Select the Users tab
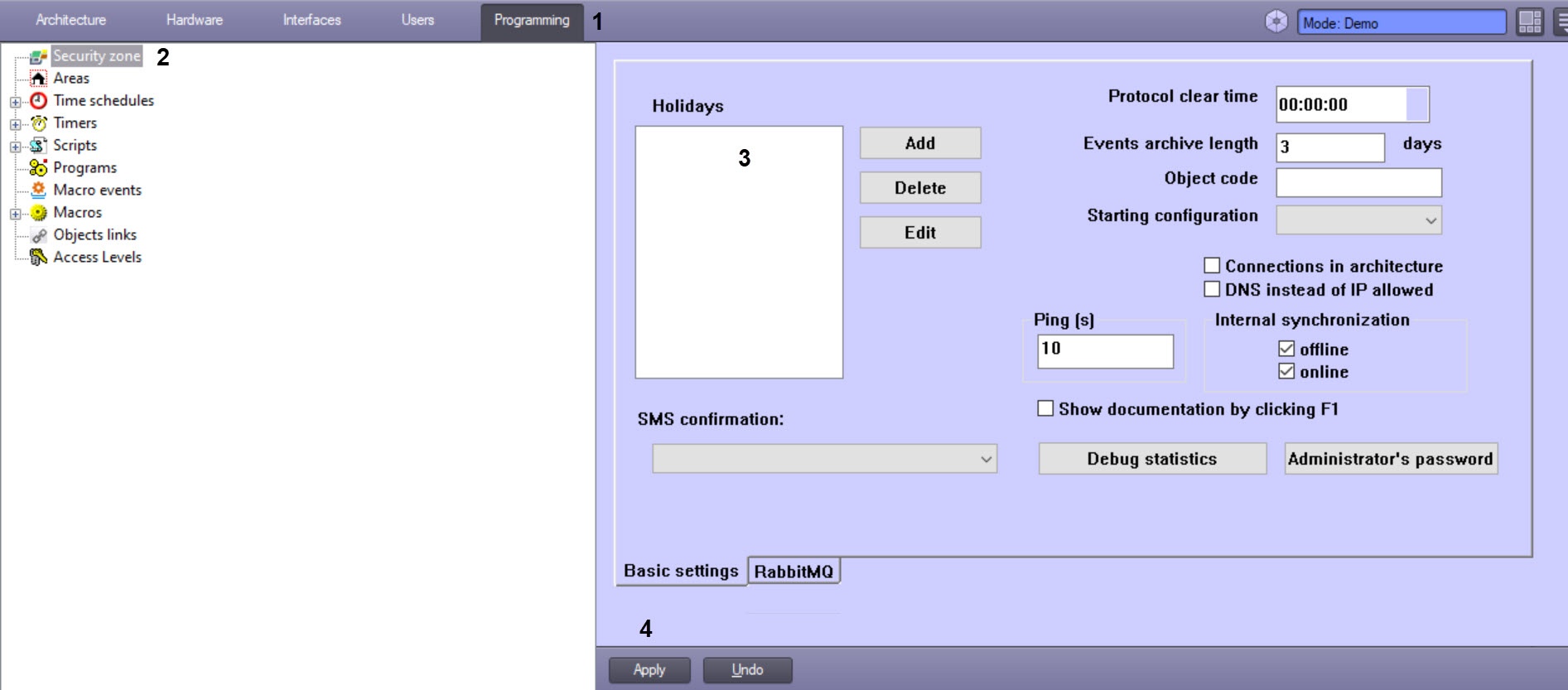1568x690 pixels. click(418, 20)
